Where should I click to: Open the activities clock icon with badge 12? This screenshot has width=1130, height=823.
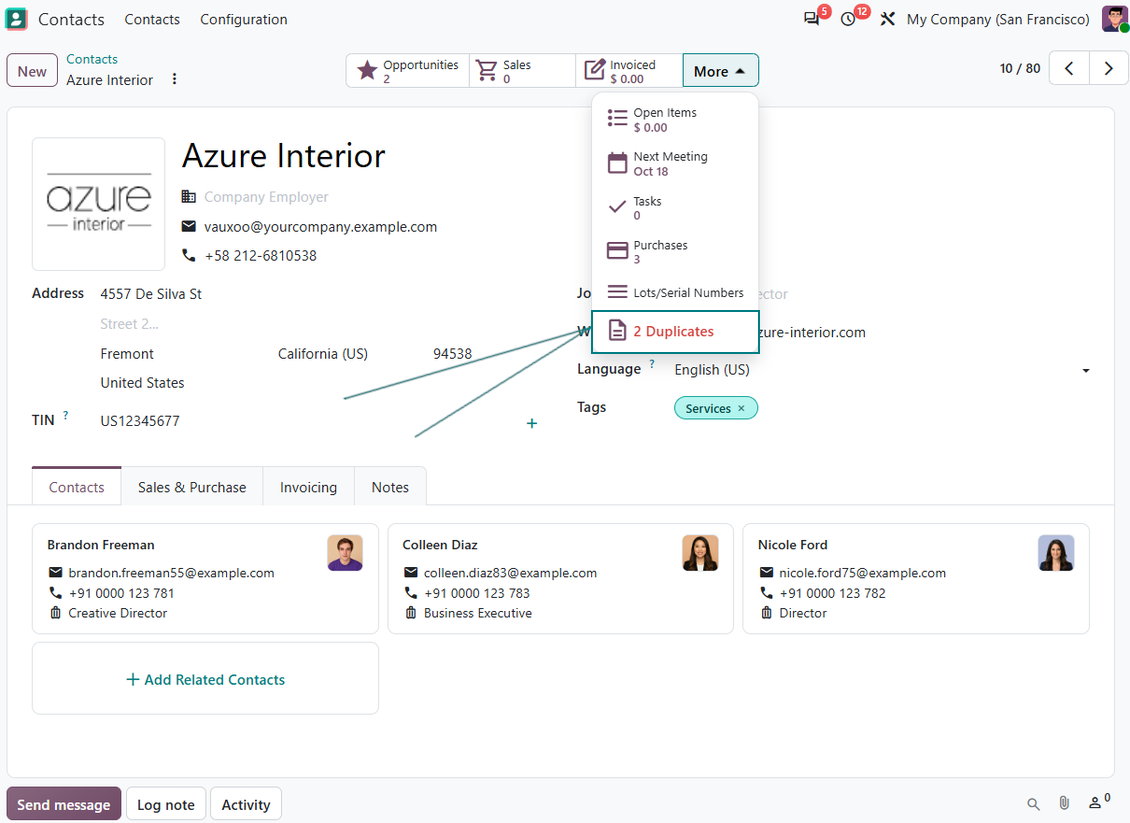(849, 19)
